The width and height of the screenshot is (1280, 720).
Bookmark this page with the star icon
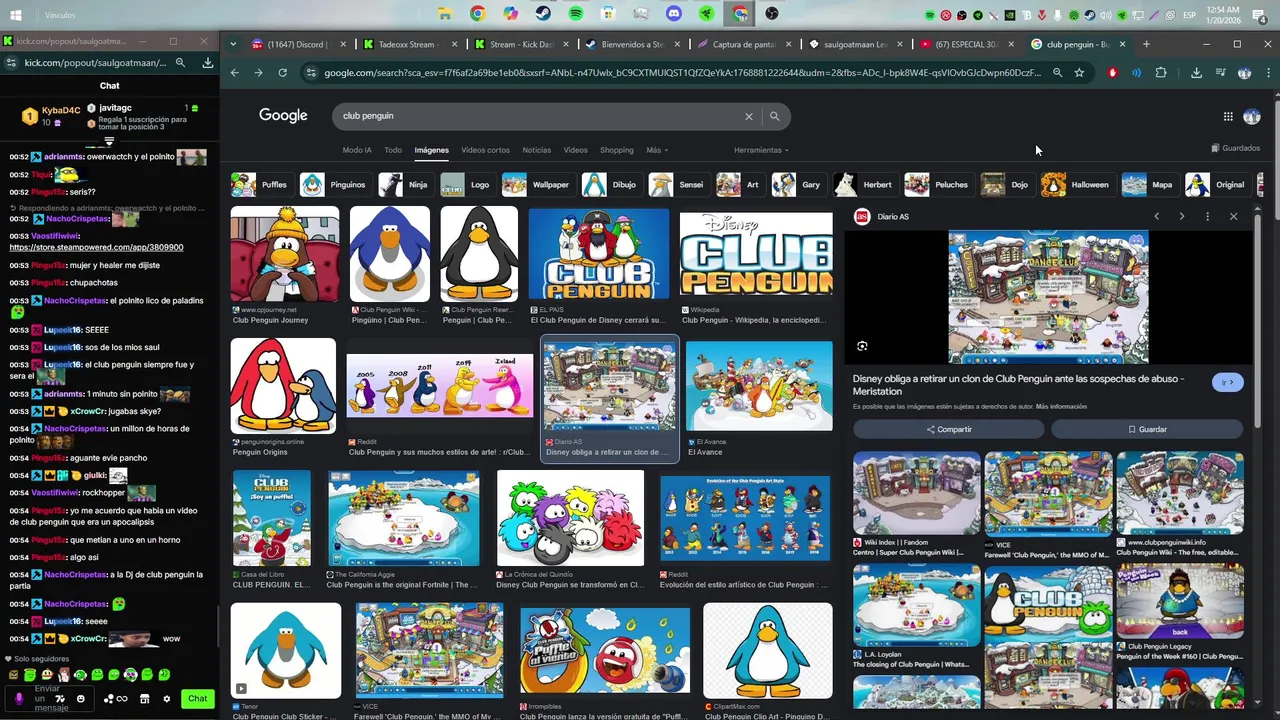pos(1079,73)
